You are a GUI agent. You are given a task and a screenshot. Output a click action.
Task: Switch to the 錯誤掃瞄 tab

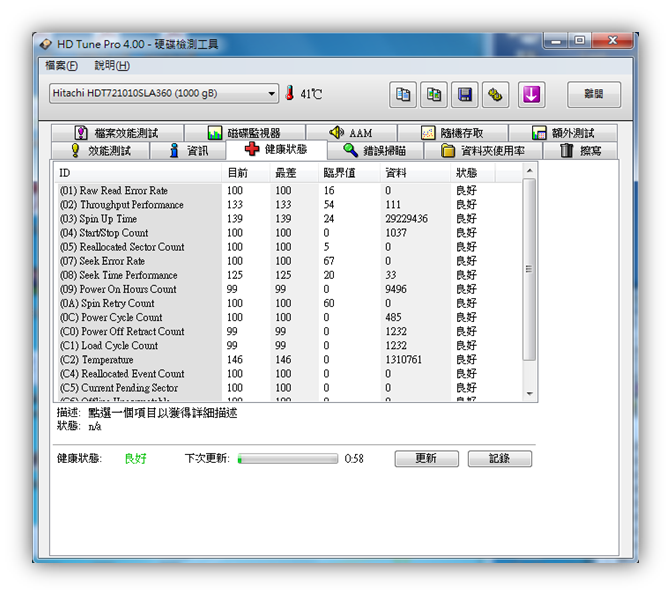click(376, 151)
